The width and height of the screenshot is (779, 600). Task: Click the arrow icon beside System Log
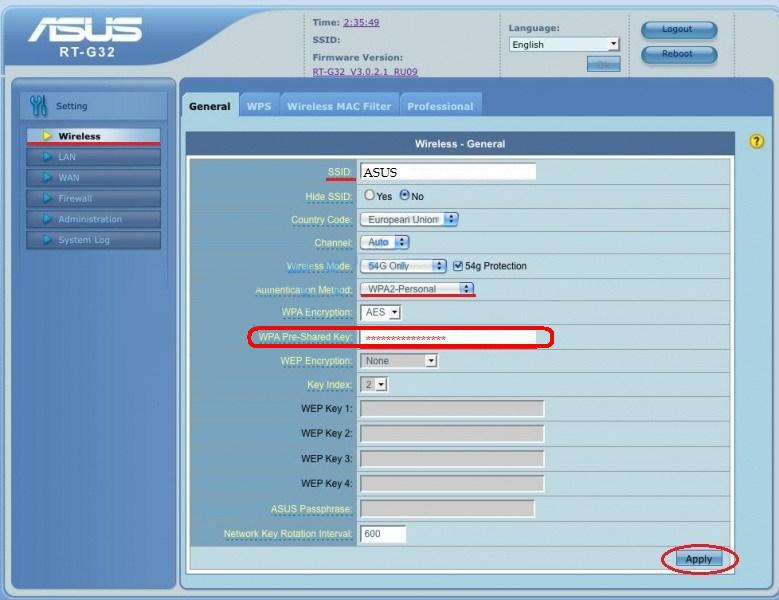tap(47, 240)
